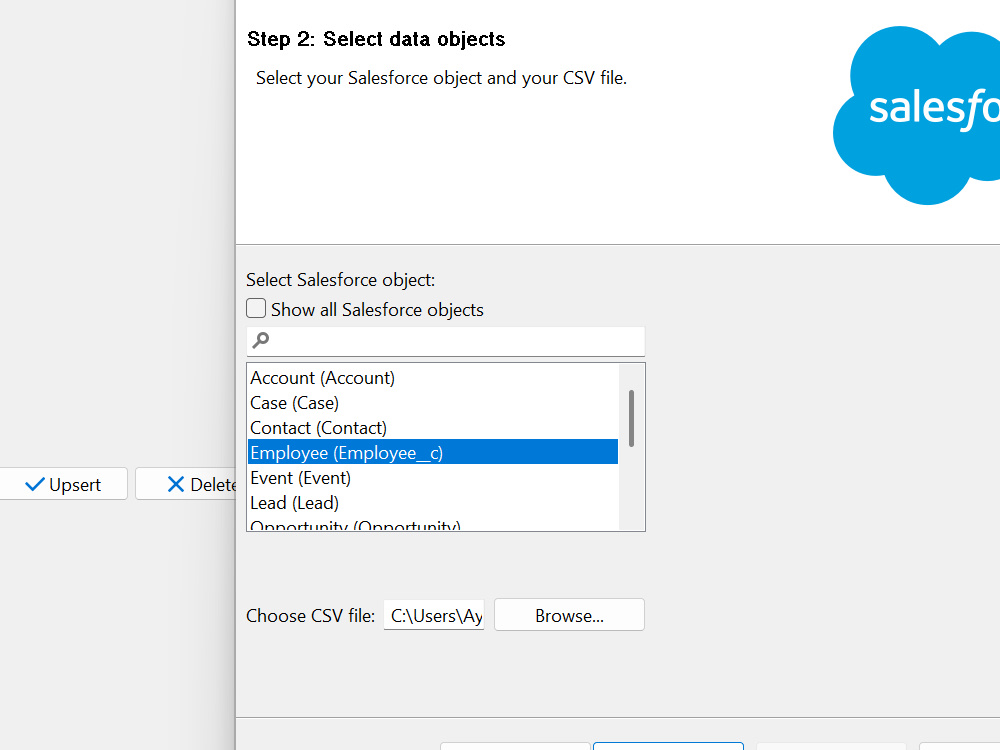Enable Show all Salesforce objects checkbox
Image resolution: width=1000 pixels, height=750 pixels.
pos(256,309)
